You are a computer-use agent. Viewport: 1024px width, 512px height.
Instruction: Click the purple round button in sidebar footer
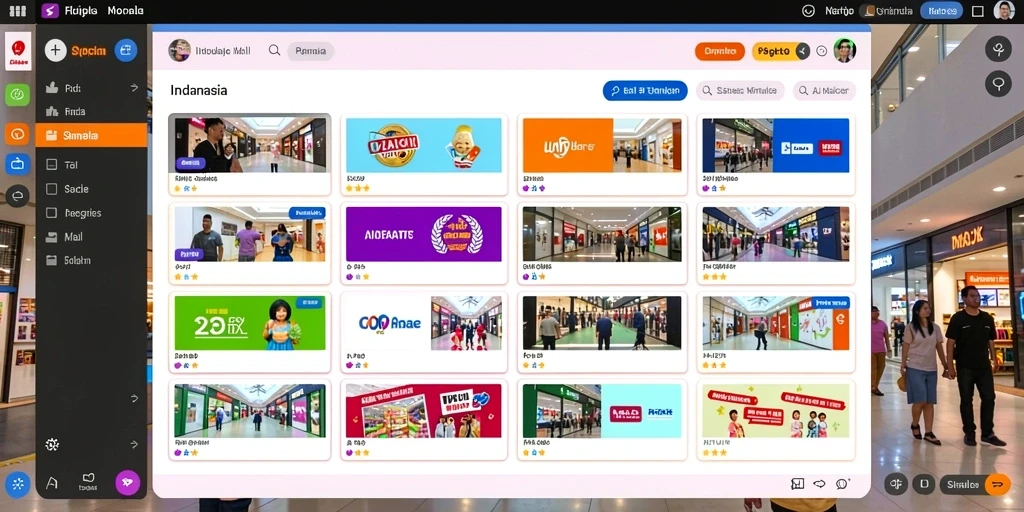(127, 483)
